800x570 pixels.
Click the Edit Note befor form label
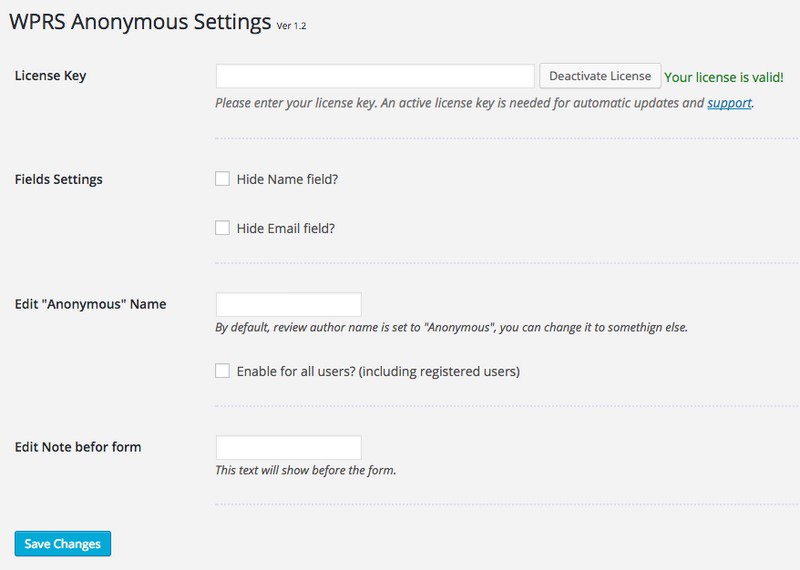(78, 447)
